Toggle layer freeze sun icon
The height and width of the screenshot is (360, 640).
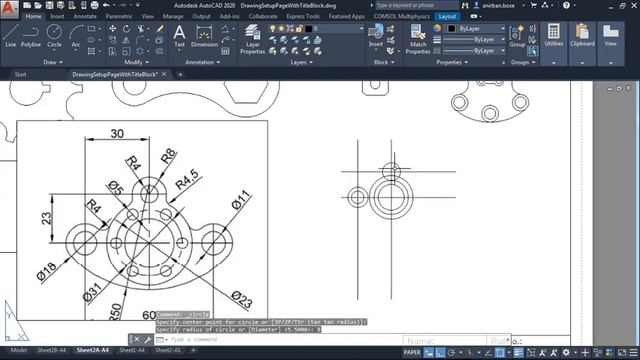pyautogui.click(x=281, y=29)
